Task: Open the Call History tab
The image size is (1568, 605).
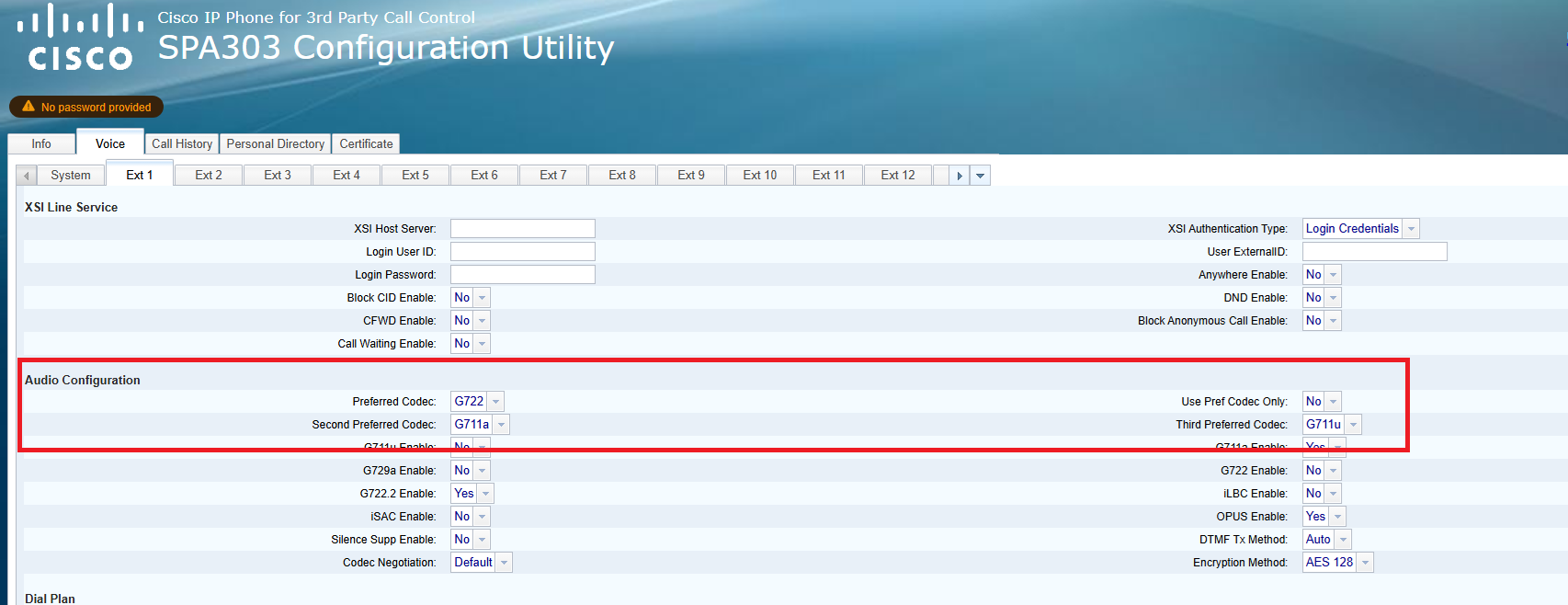Action: coord(182,143)
